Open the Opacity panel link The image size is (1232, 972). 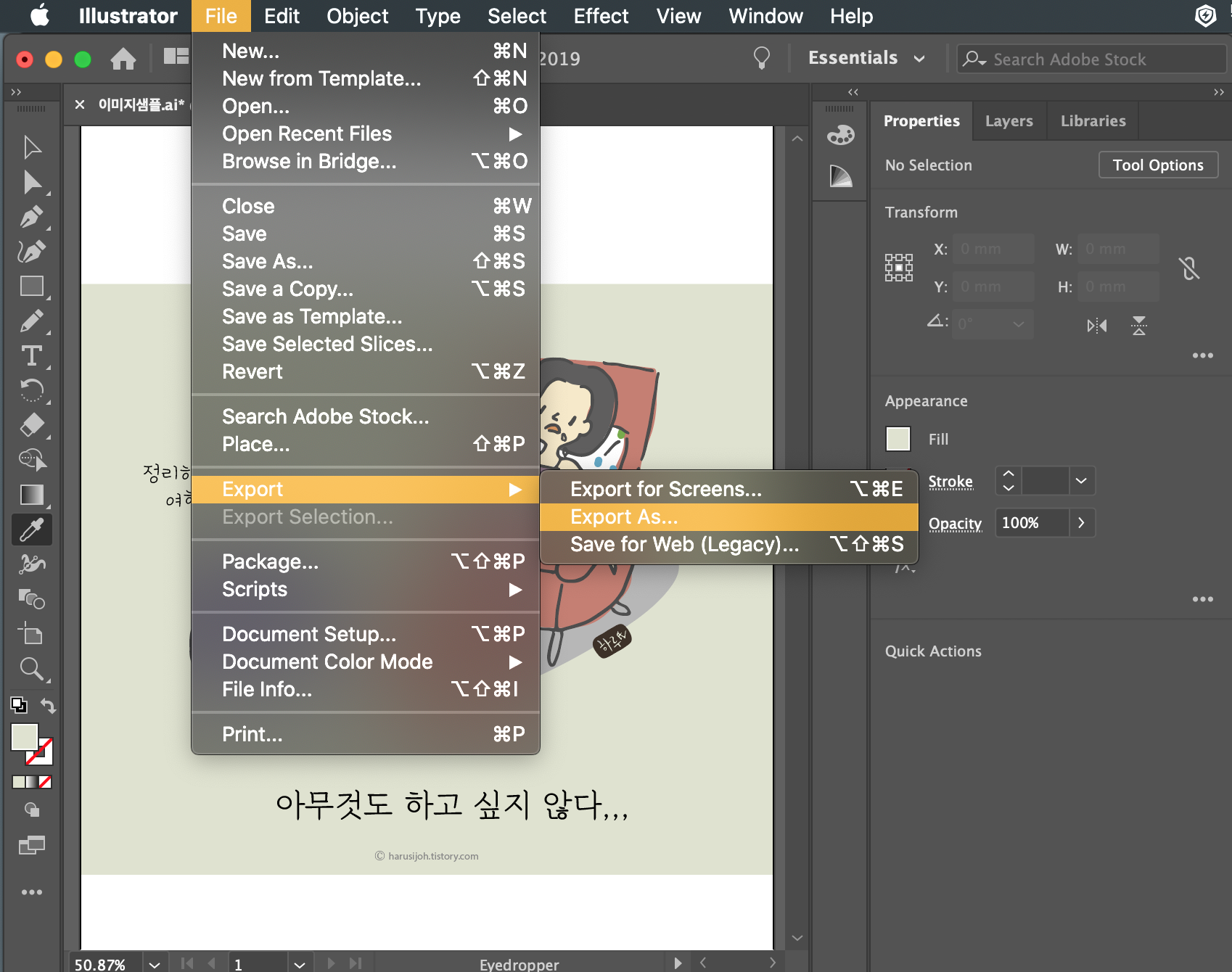(x=955, y=524)
